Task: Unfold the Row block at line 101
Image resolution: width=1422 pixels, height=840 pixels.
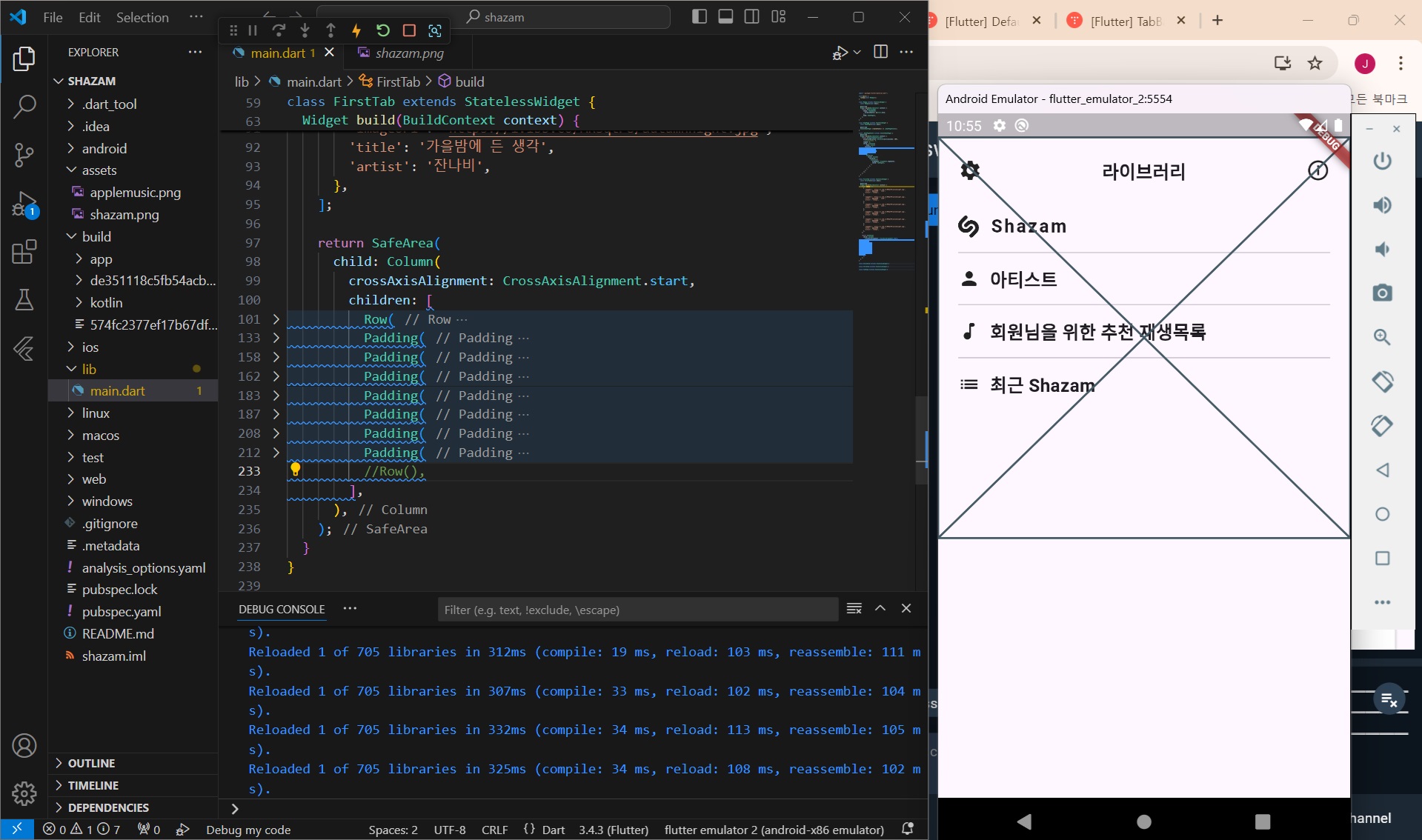Action: (276, 319)
